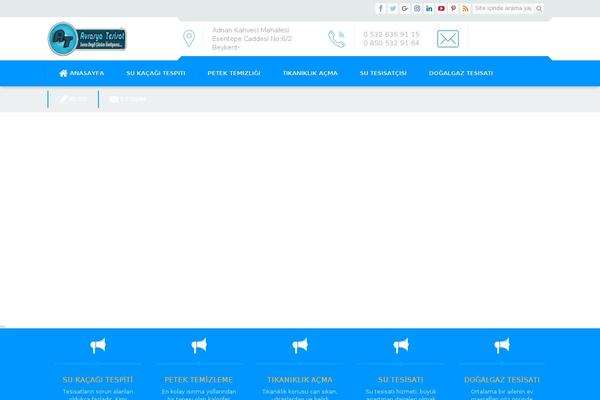
Task: Click the Avrasya Tesisat logo
Action: point(87,39)
